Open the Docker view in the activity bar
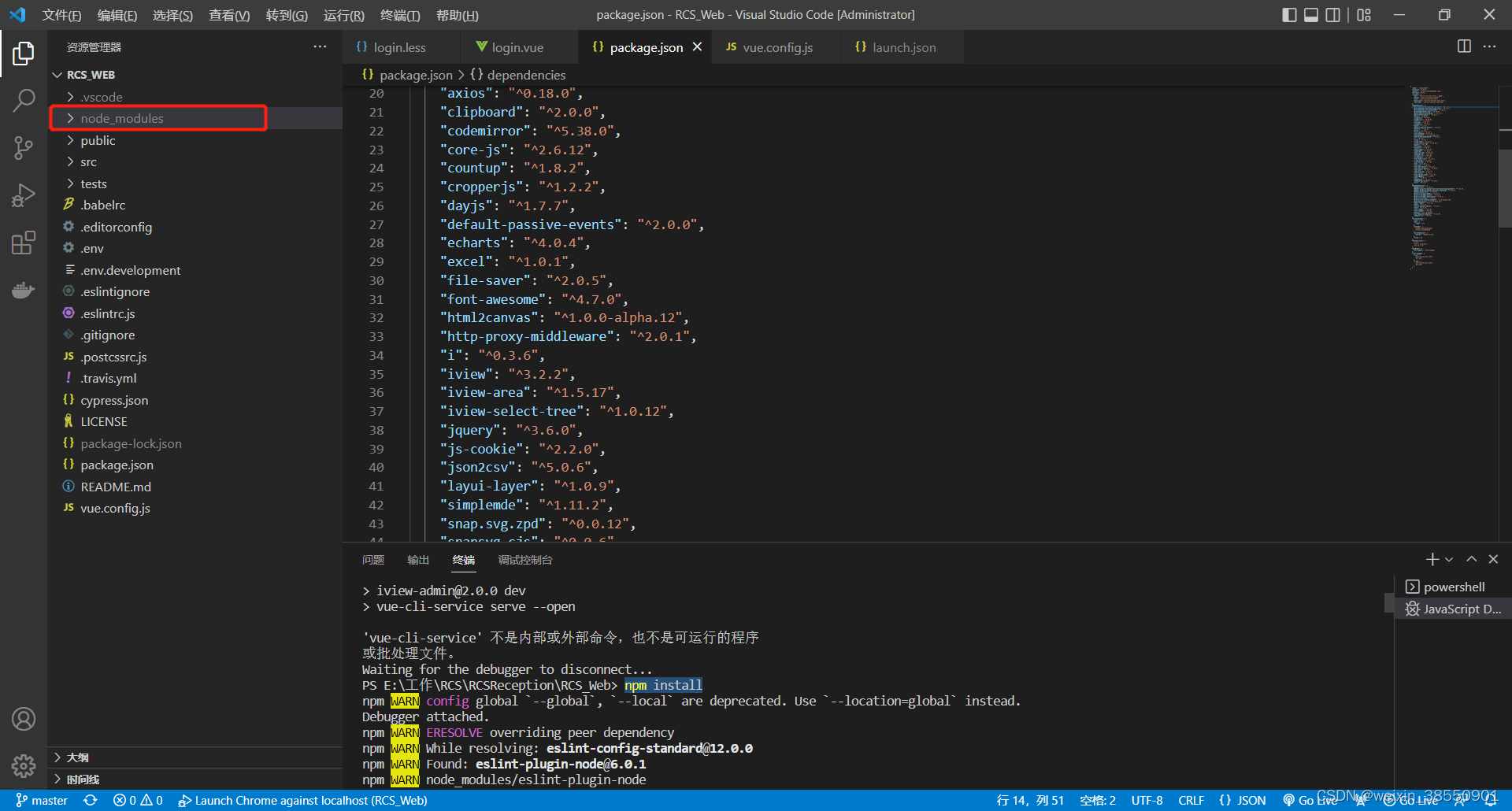The height and width of the screenshot is (811, 1512). (24, 290)
